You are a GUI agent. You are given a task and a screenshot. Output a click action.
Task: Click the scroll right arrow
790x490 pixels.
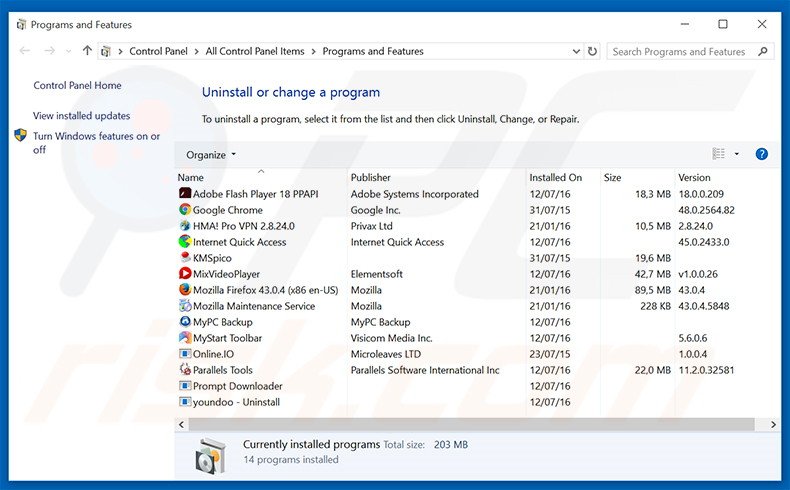(x=773, y=425)
